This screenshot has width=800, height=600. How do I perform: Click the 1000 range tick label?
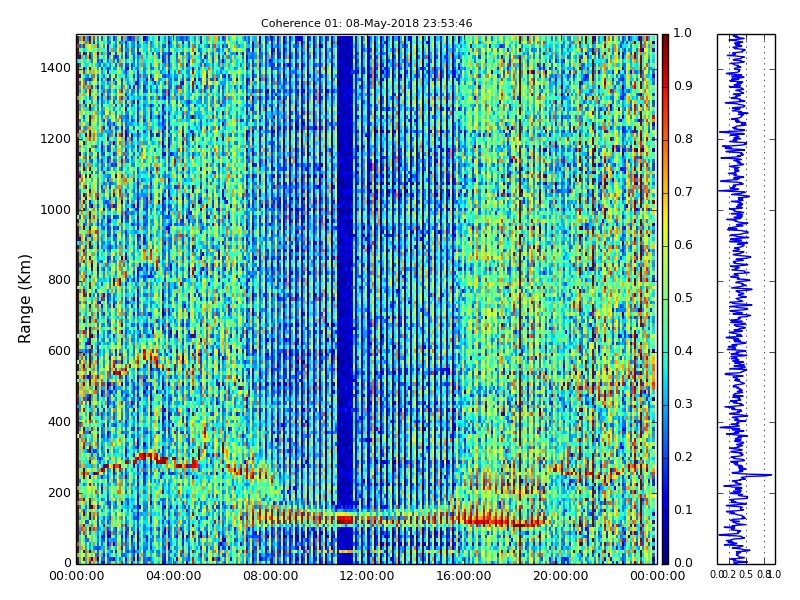pos(56,210)
